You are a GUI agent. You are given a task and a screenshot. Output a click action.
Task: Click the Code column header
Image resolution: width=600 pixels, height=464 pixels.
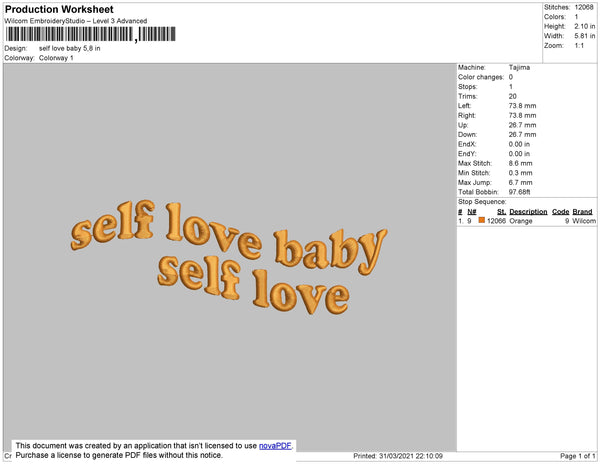pos(560,212)
